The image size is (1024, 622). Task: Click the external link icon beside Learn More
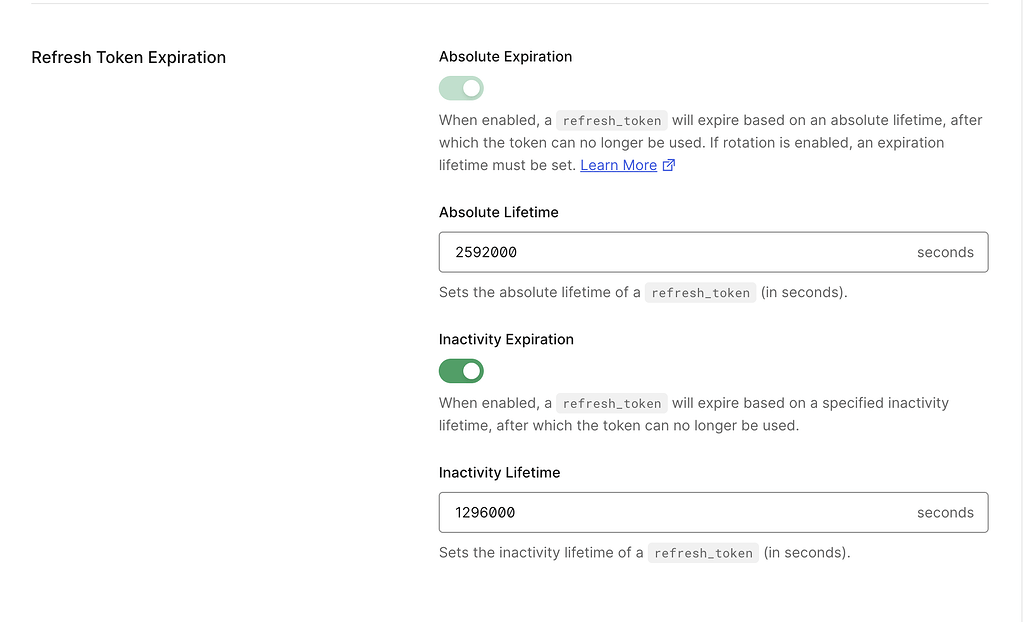[x=669, y=165]
